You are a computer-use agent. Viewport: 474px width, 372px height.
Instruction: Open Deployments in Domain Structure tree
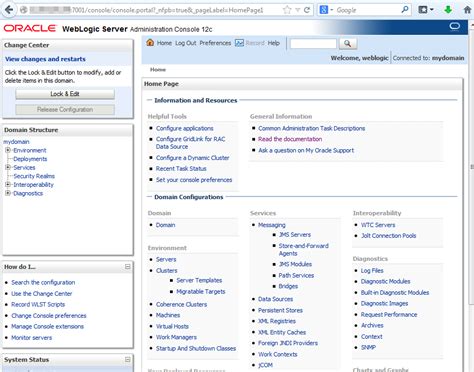[30, 159]
